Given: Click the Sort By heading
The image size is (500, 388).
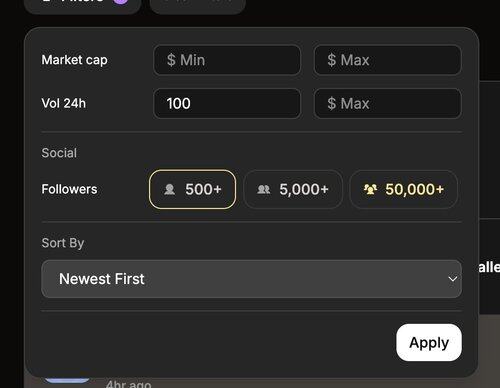Looking at the screenshot, I should tap(63, 243).
